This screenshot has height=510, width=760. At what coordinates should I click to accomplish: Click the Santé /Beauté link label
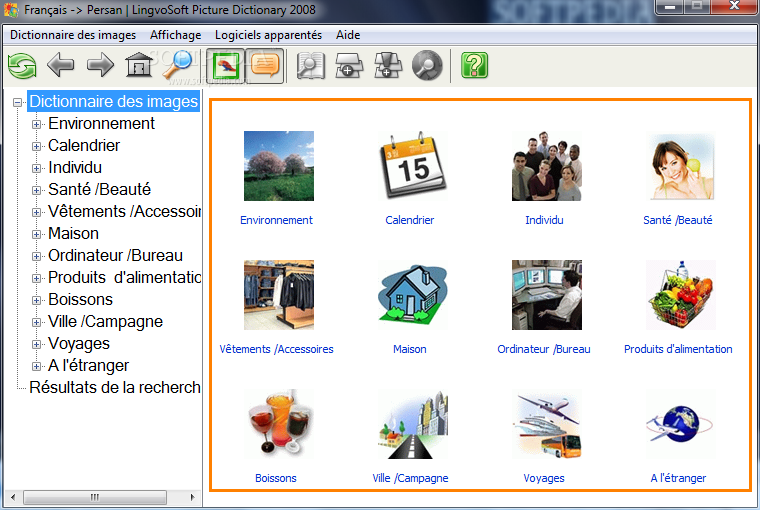[x=678, y=220]
